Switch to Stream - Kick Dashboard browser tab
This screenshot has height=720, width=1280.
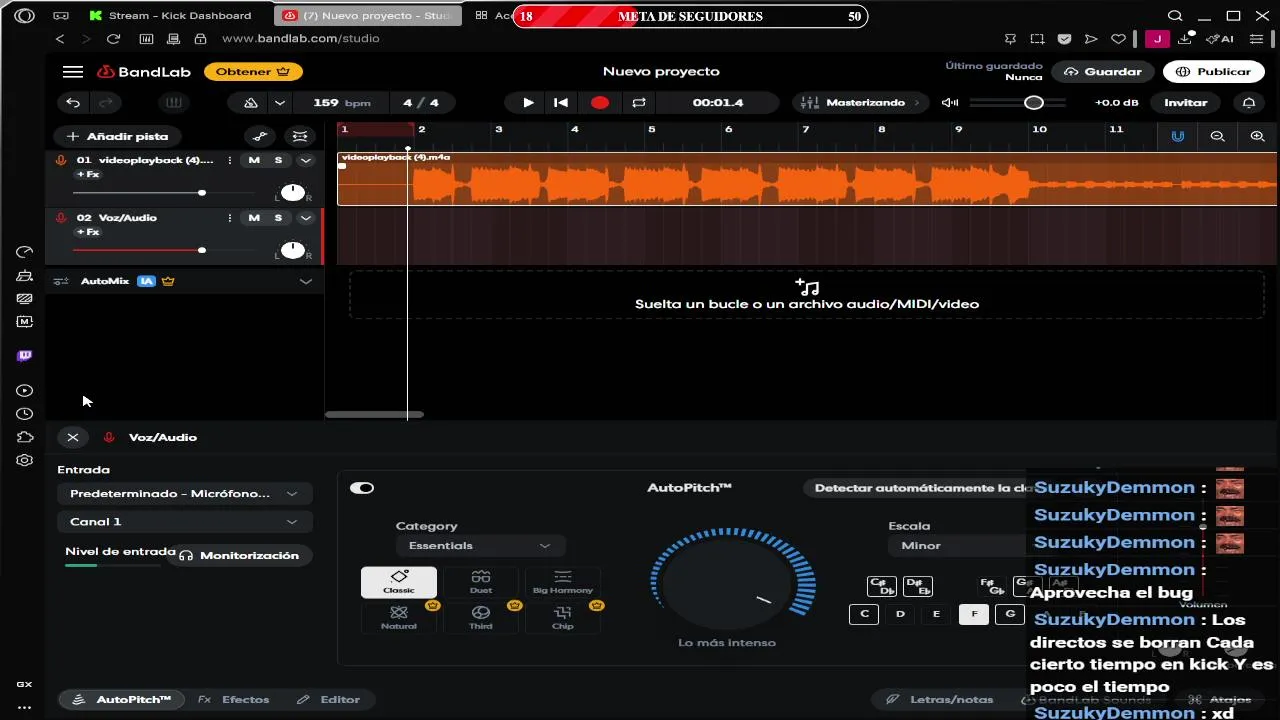coord(171,16)
